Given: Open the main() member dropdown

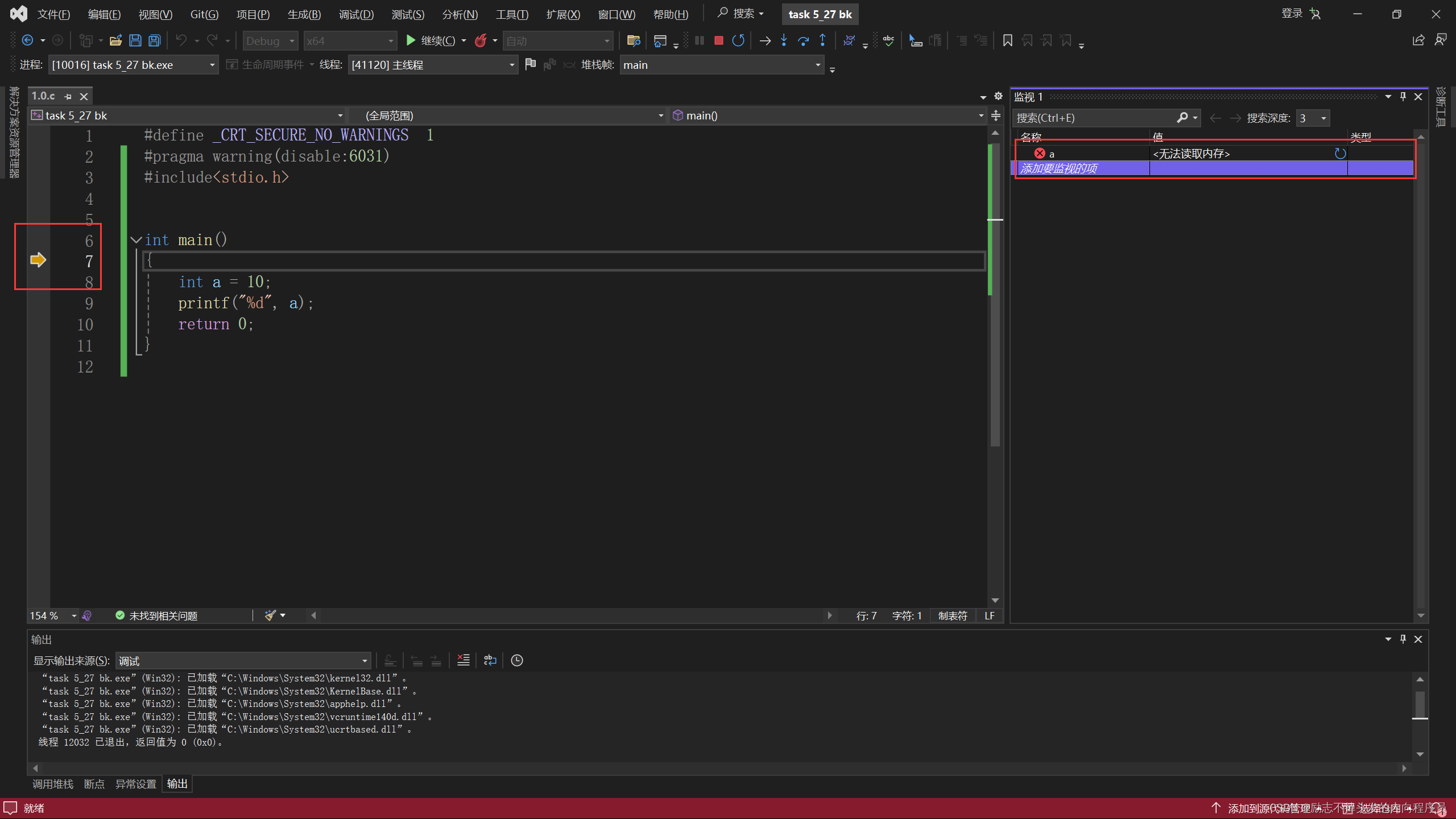Looking at the screenshot, I should [x=828, y=115].
